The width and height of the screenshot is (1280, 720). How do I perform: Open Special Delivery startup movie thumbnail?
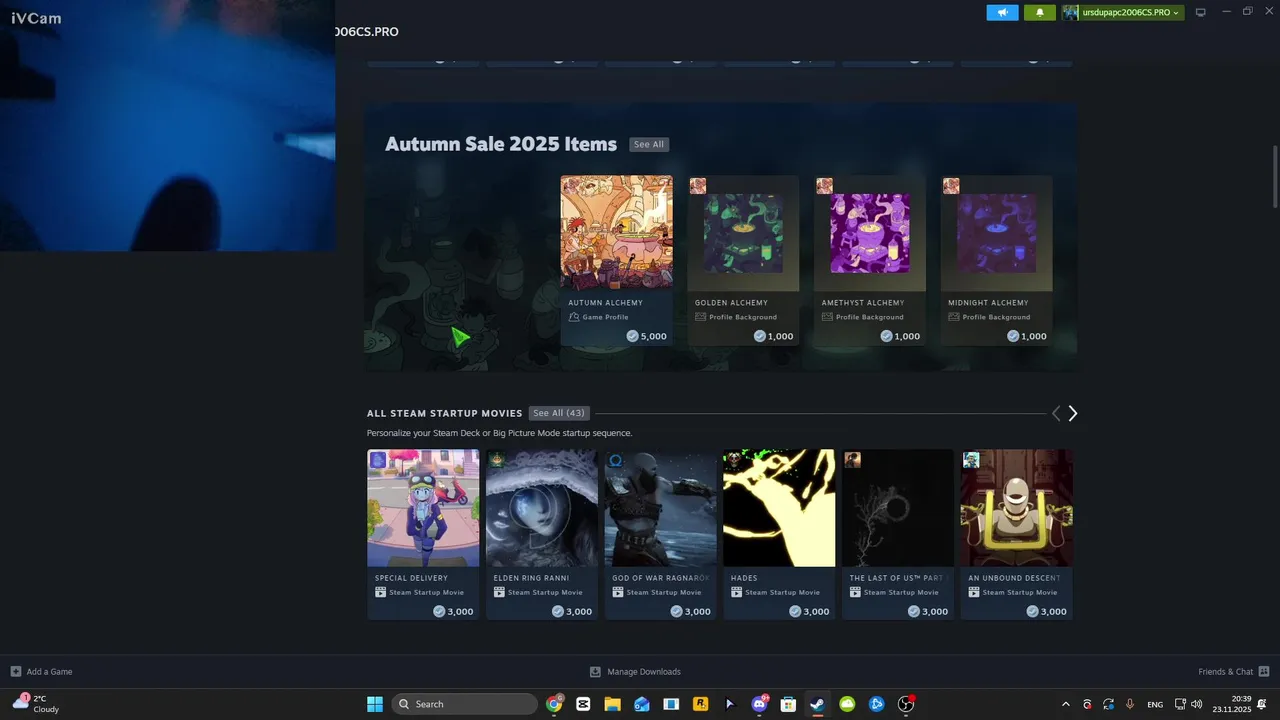423,508
